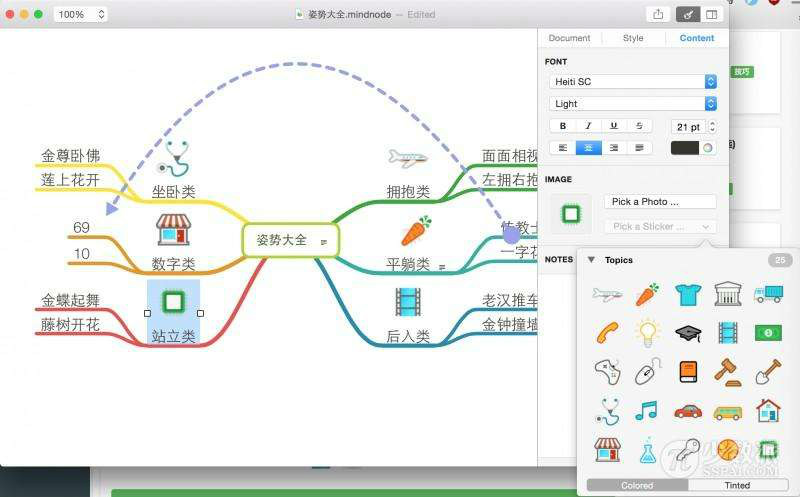
Task: Pick the graduation cap sticker
Action: point(688,334)
